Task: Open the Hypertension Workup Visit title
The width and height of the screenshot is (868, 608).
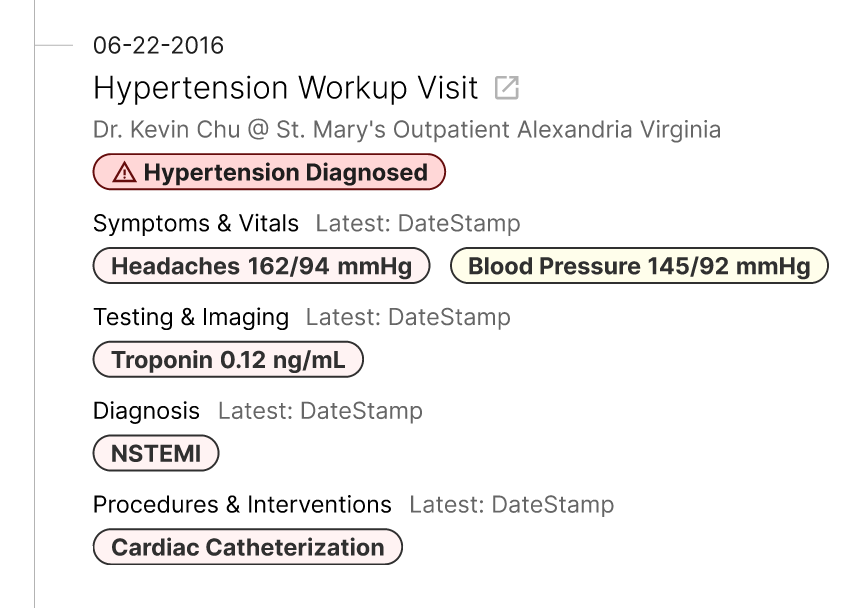Action: pos(286,88)
